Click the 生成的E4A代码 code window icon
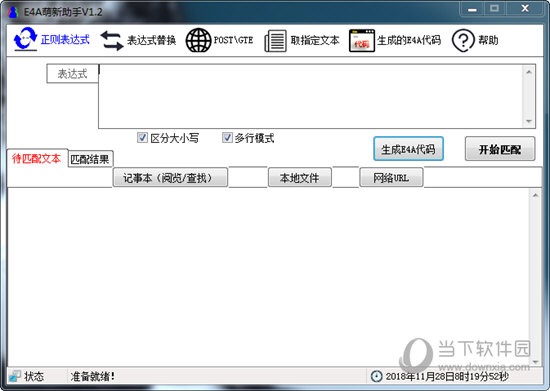Screen dimensions: 550x391 coord(362,41)
